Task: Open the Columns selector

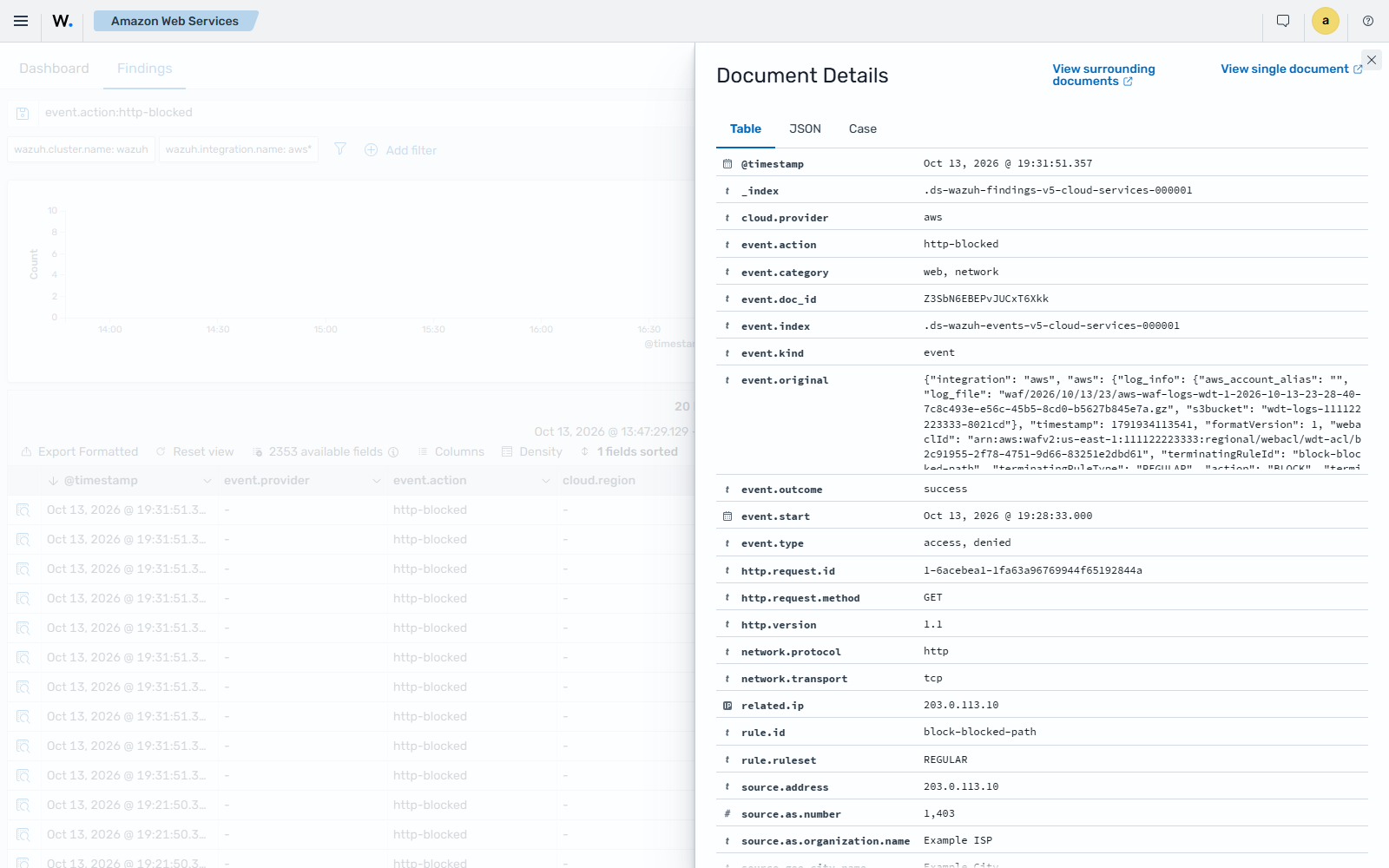Action: tap(451, 451)
